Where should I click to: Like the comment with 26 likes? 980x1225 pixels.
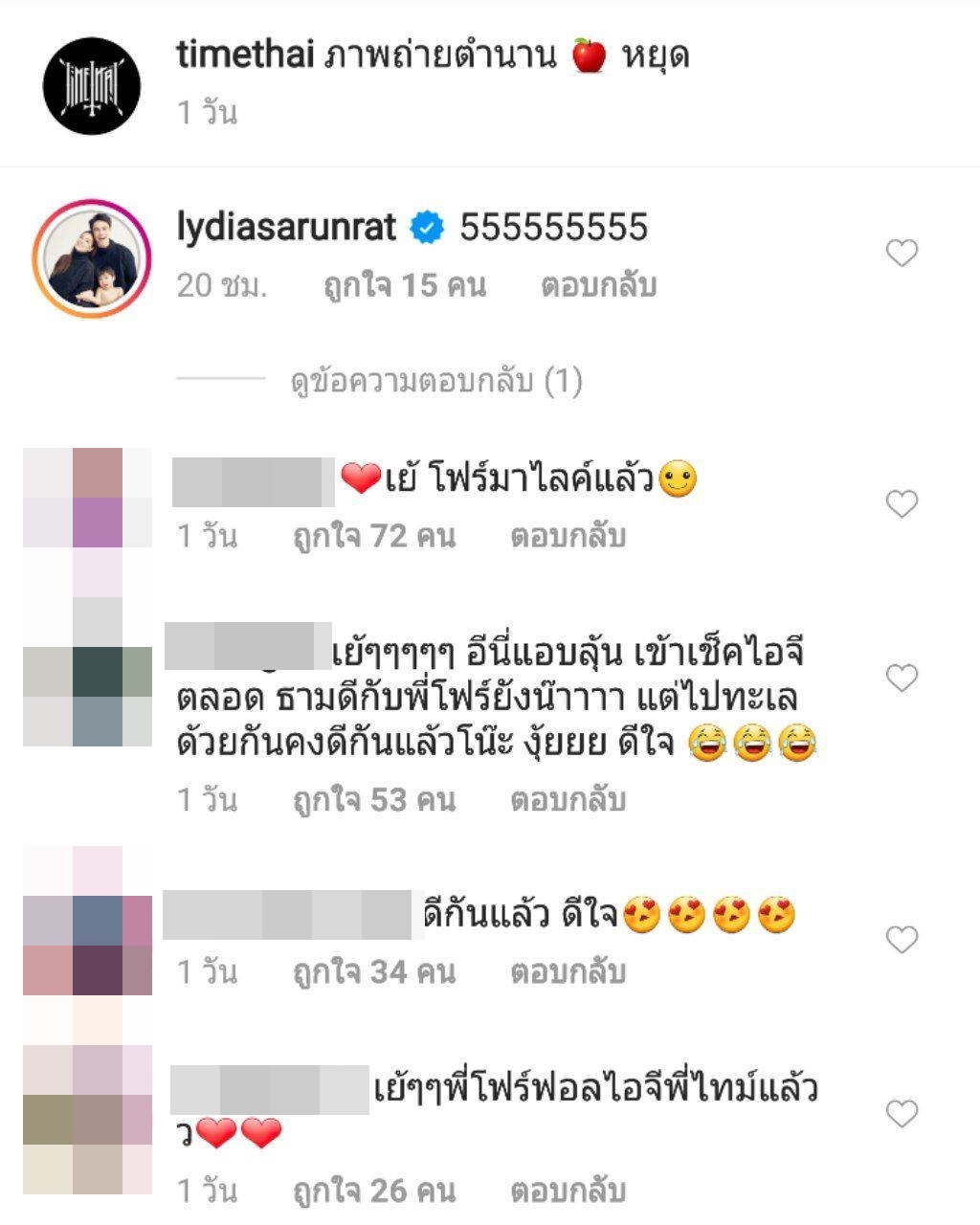[902, 1114]
